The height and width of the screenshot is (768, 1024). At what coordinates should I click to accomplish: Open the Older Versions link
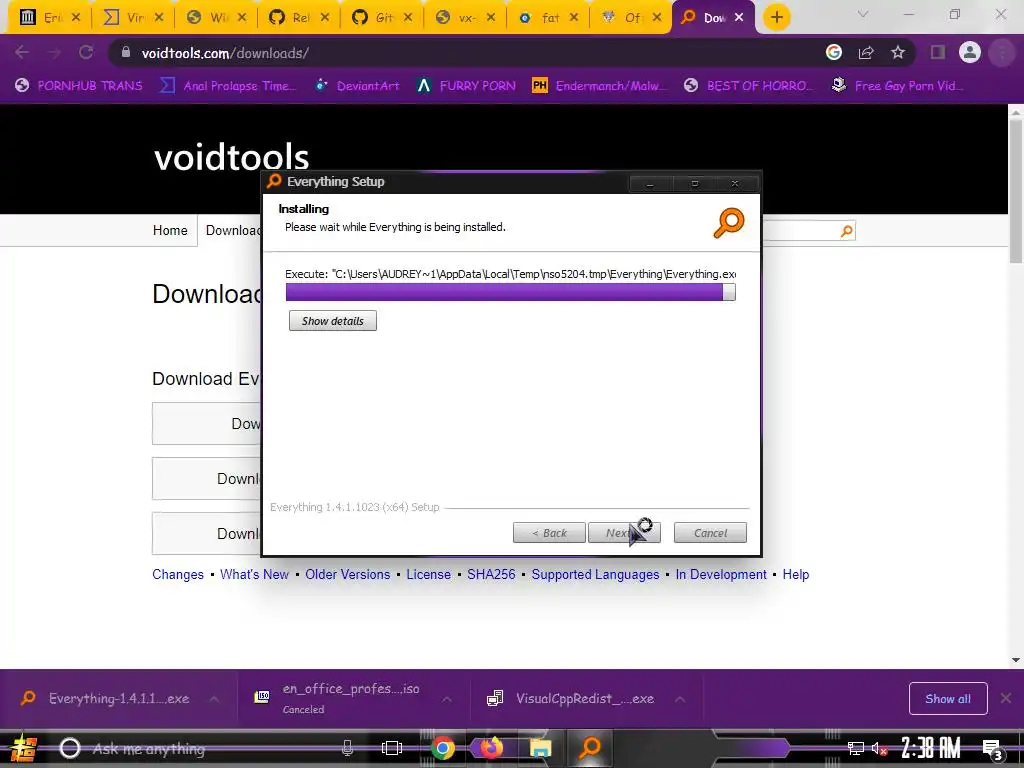[347, 575]
